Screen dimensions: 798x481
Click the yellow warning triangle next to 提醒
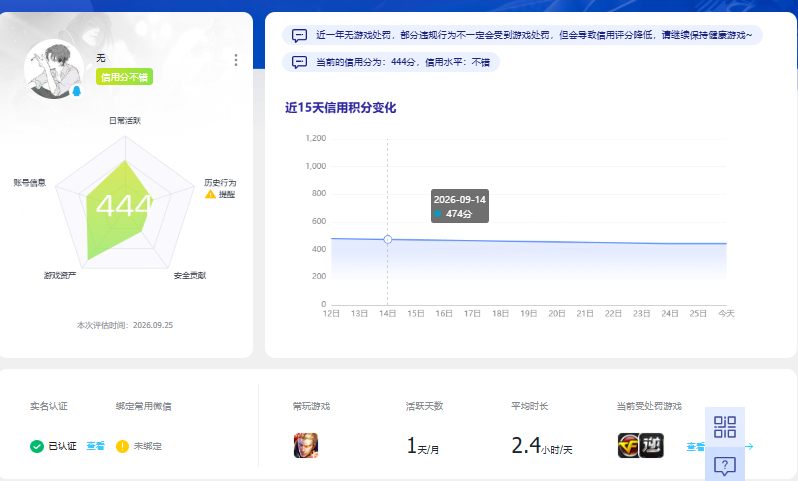[x=210, y=194]
